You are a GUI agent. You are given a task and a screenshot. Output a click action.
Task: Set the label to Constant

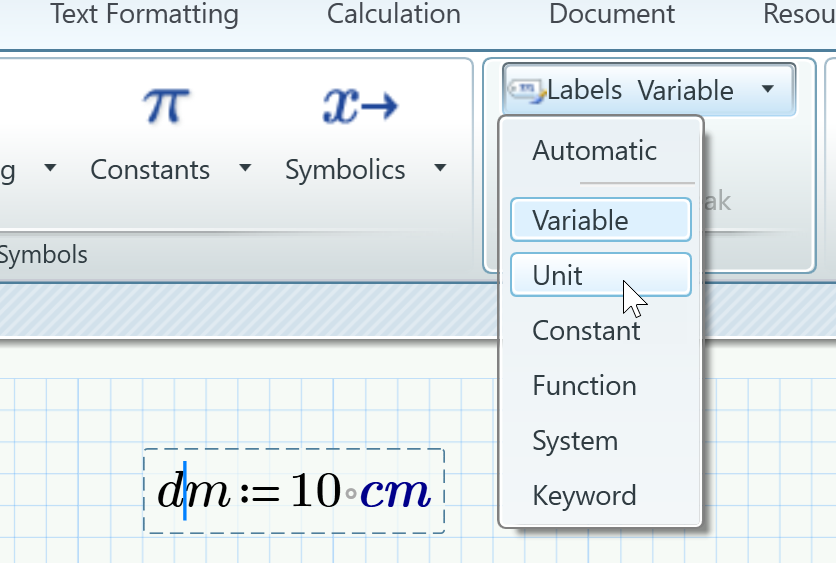586,330
